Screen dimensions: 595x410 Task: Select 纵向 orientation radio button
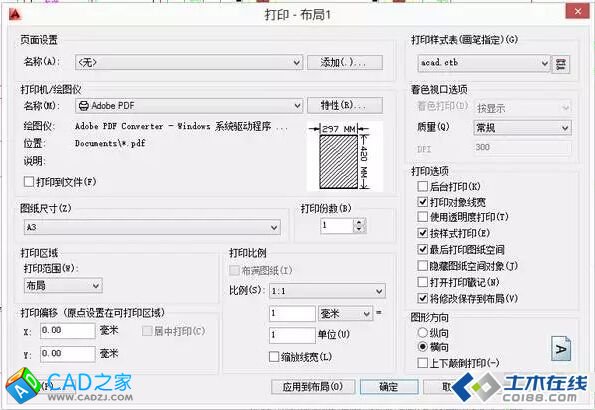(x=422, y=333)
